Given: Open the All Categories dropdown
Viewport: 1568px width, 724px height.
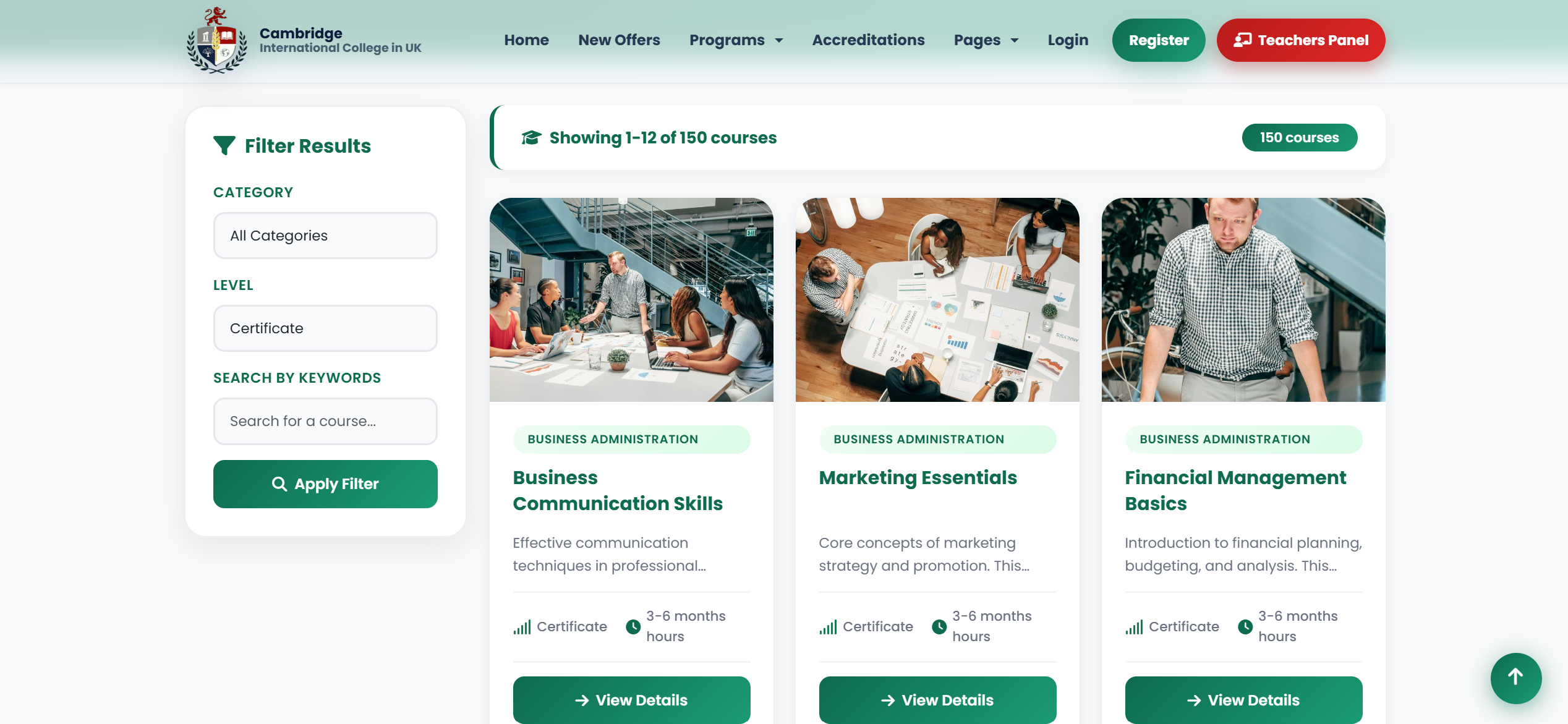Looking at the screenshot, I should click(x=325, y=236).
